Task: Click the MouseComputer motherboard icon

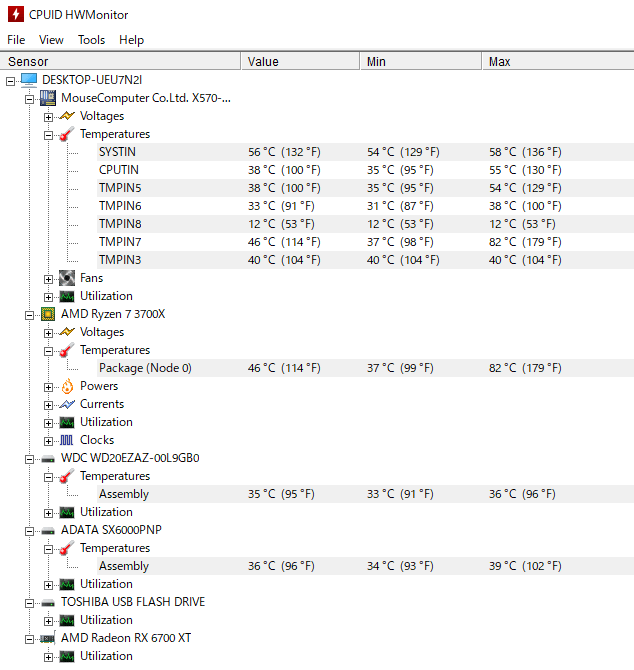Action: tap(48, 98)
